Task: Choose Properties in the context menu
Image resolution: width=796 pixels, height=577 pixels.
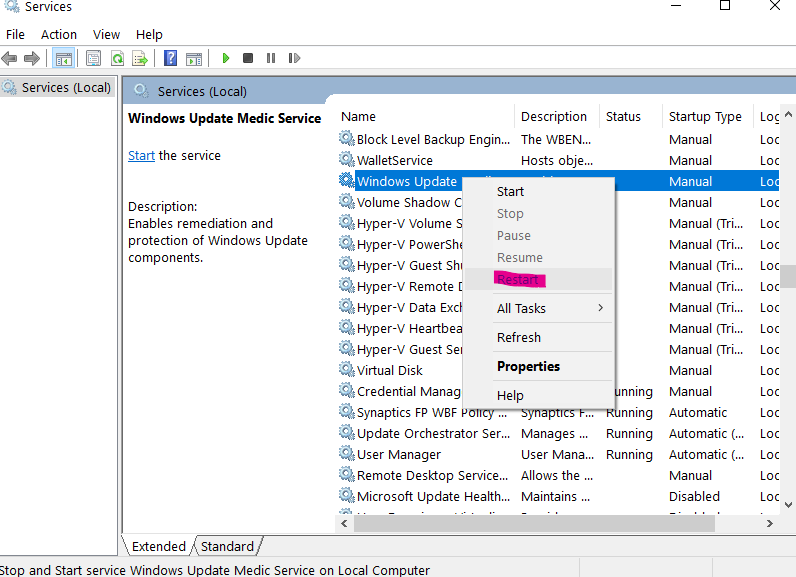Action: [539, 366]
